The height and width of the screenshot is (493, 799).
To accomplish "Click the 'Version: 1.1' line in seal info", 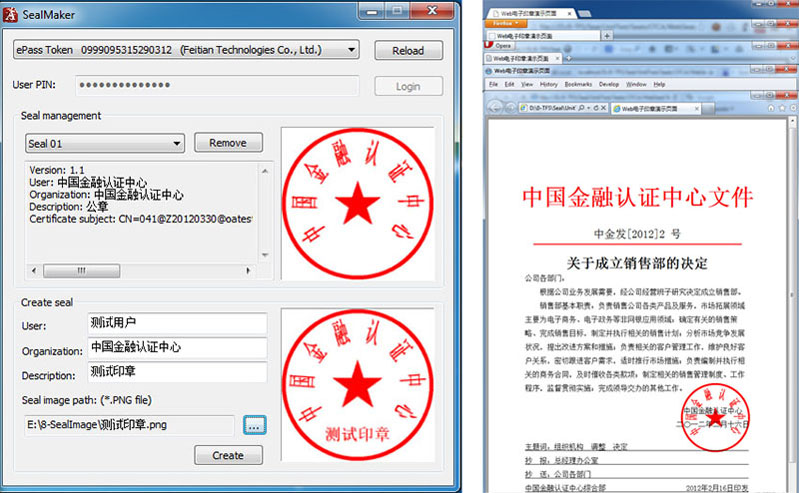I will [57, 170].
